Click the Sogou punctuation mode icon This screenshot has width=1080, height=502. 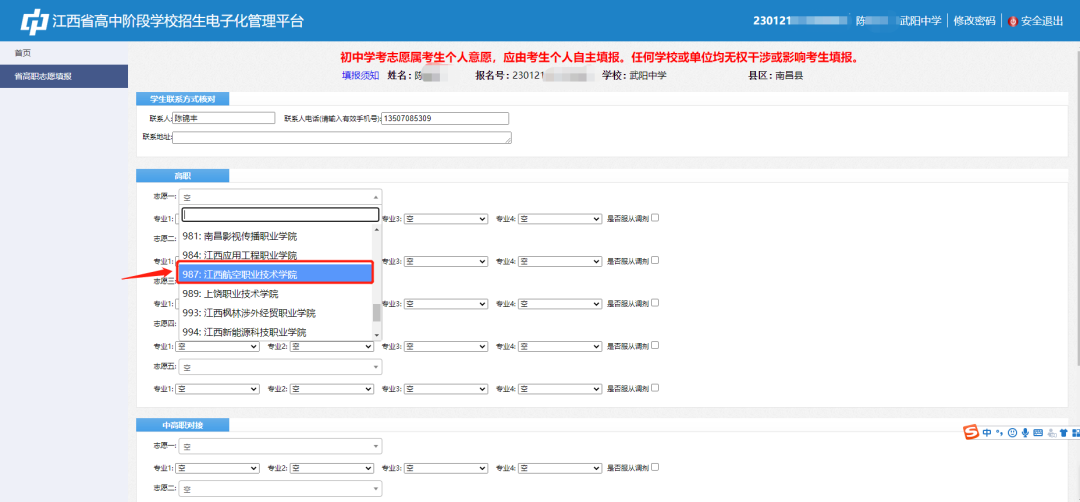pos(999,432)
